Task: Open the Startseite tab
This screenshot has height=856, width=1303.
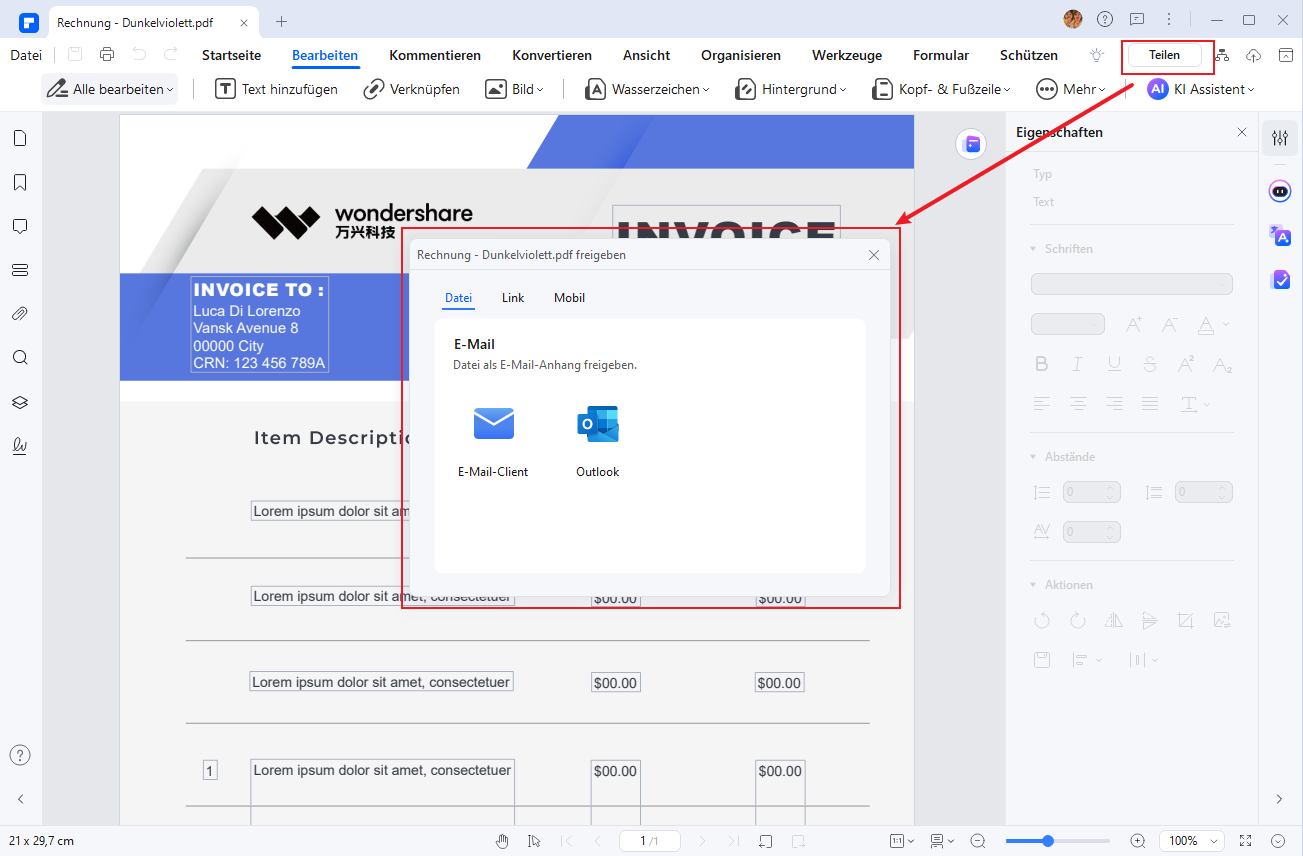Action: click(232, 55)
